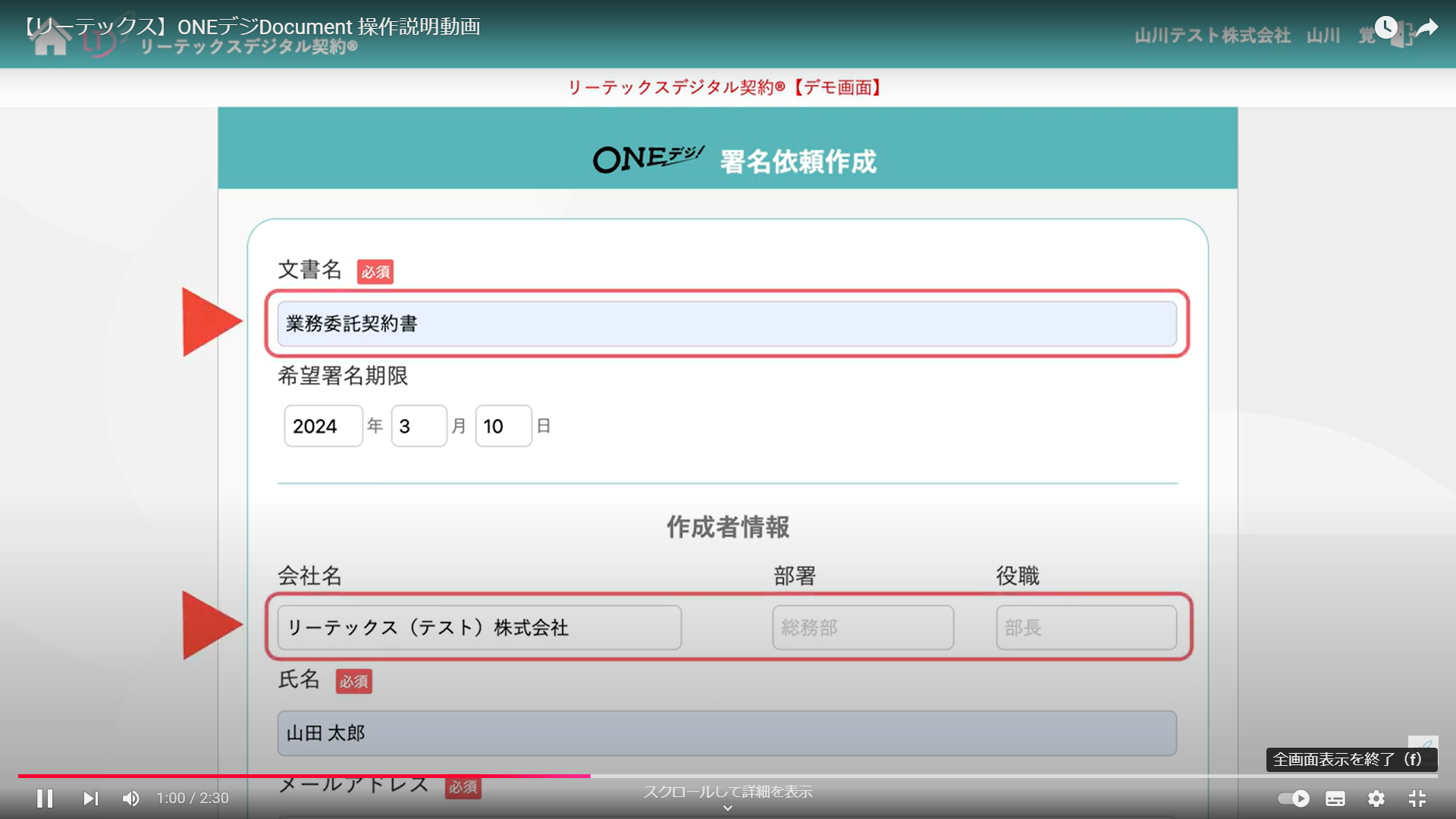Open the player settings gear
Viewport: 1456px width, 819px height.
pyautogui.click(x=1378, y=799)
